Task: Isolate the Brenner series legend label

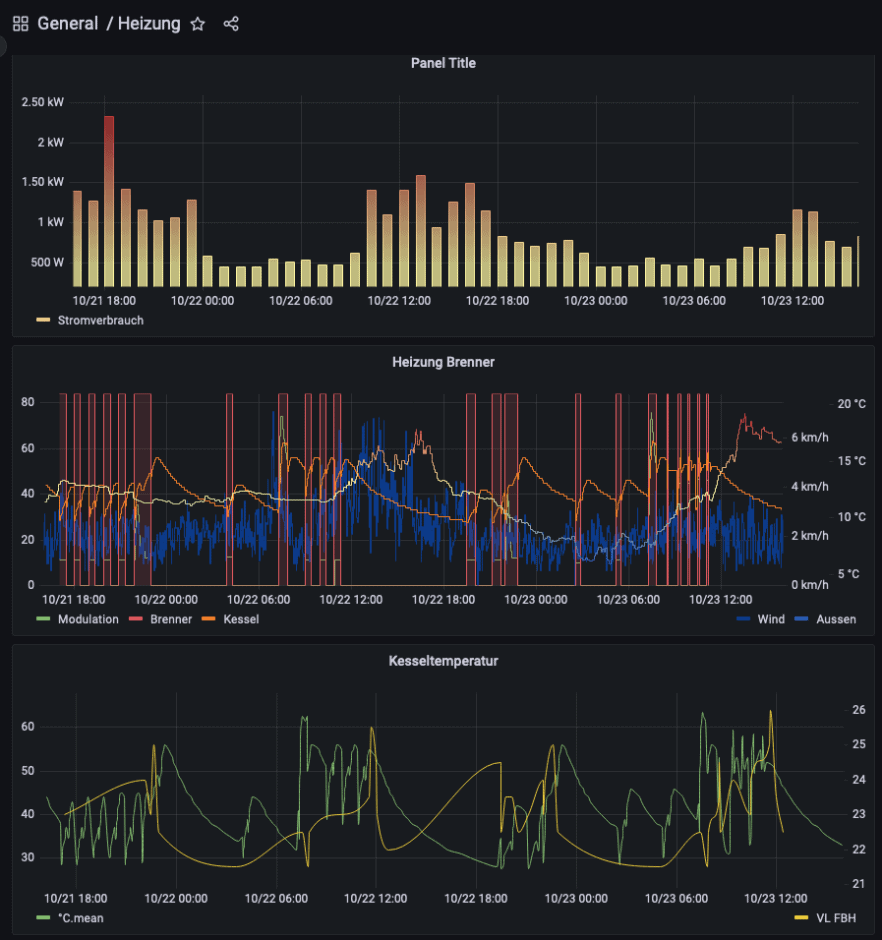Action: (x=171, y=619)
